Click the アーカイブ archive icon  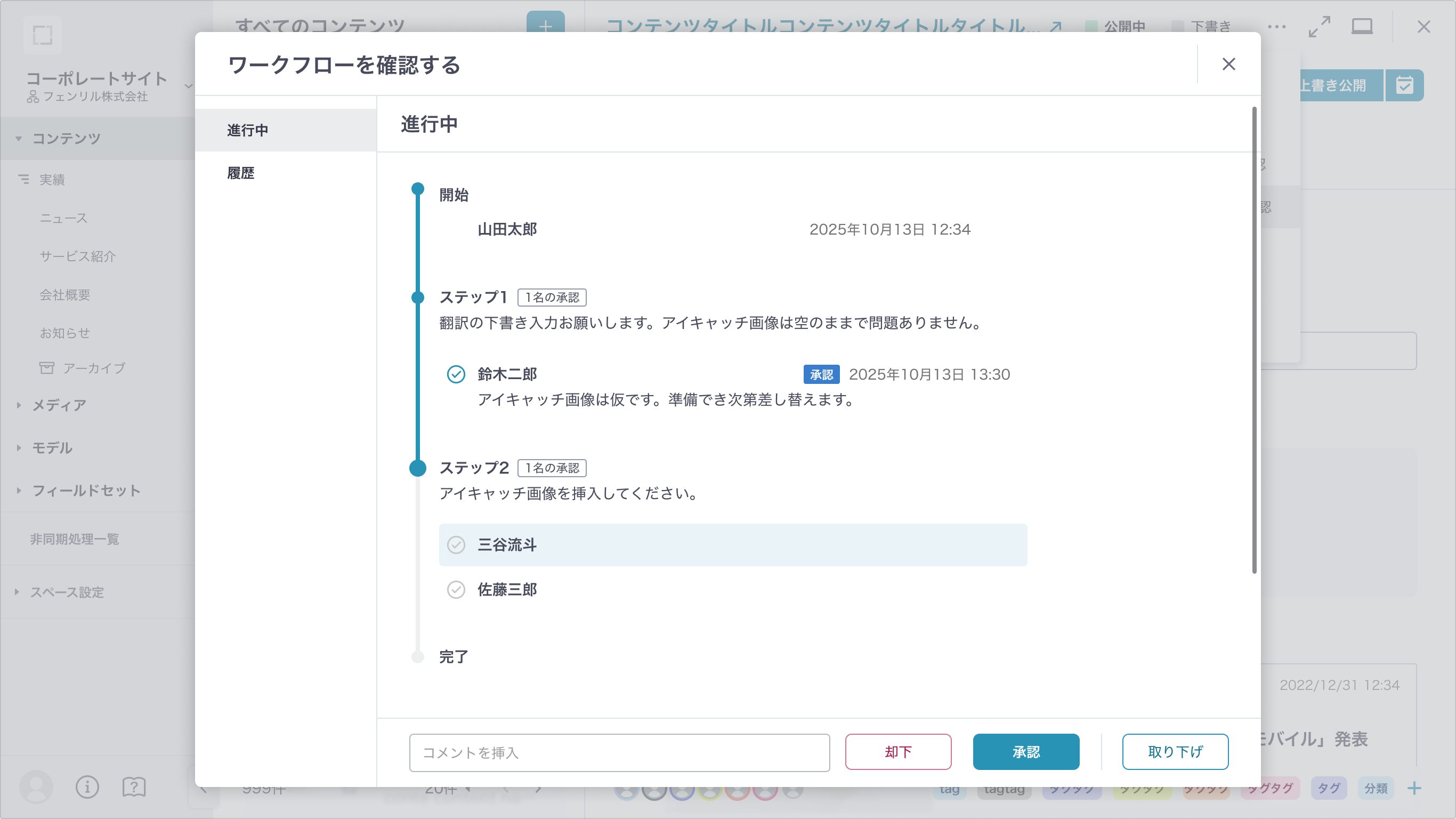47,368
